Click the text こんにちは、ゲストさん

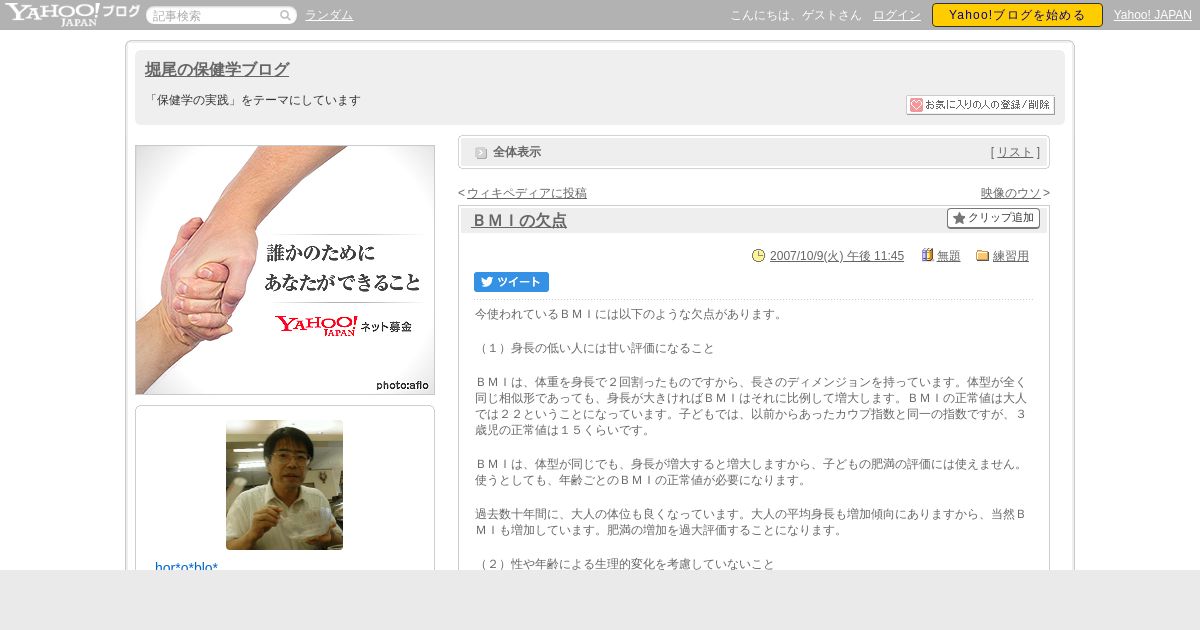pos(796,15)
